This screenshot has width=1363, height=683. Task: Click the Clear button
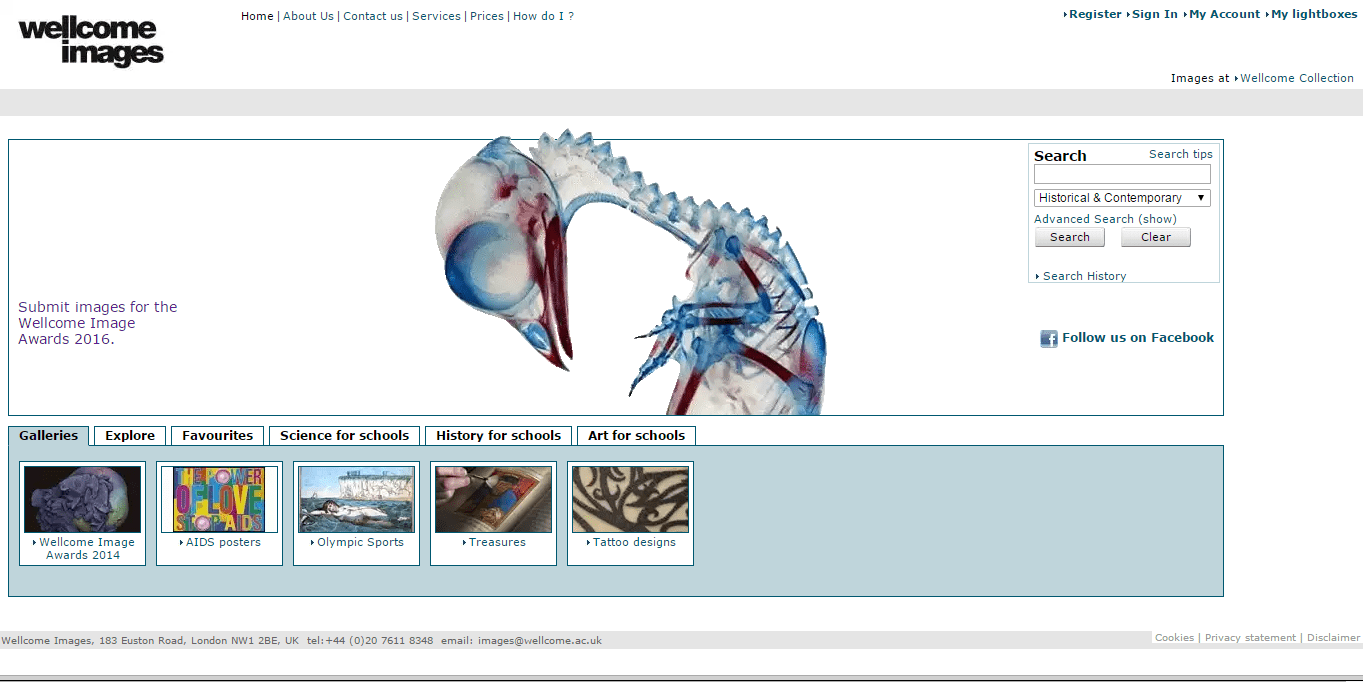pyautogui.click(x=1156, y=237)
